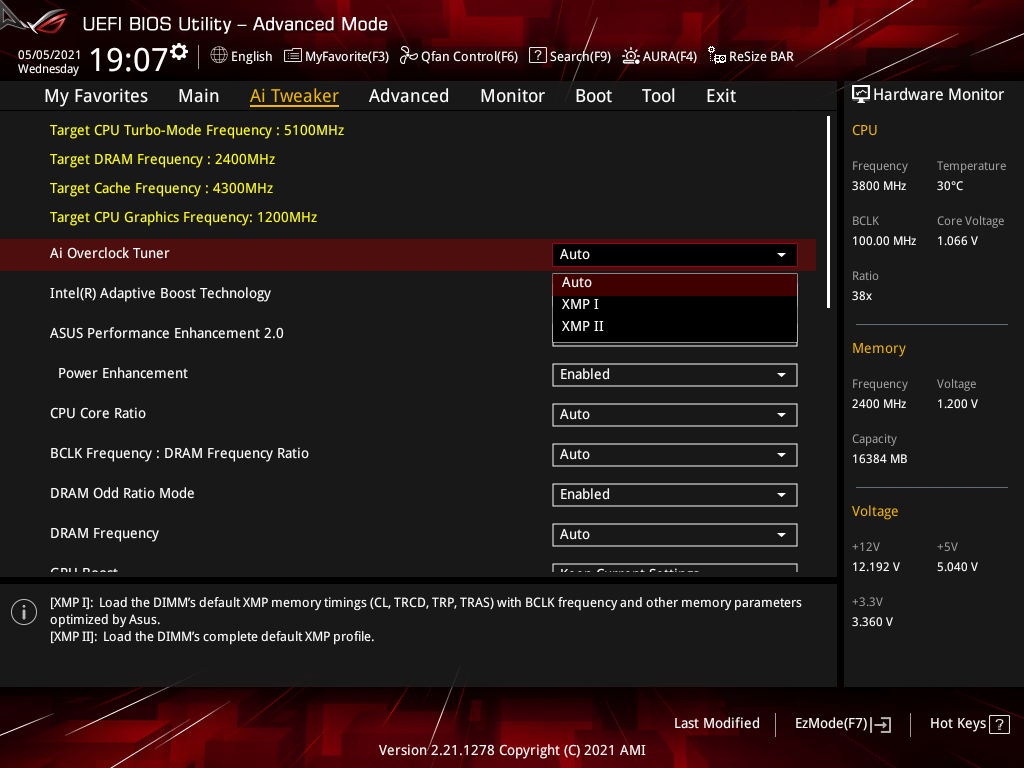The height and width of the screenshot is (768, 1024).
Task: Switch to the Tool tab
Action: pyautogui.click(x=658, y=96)
